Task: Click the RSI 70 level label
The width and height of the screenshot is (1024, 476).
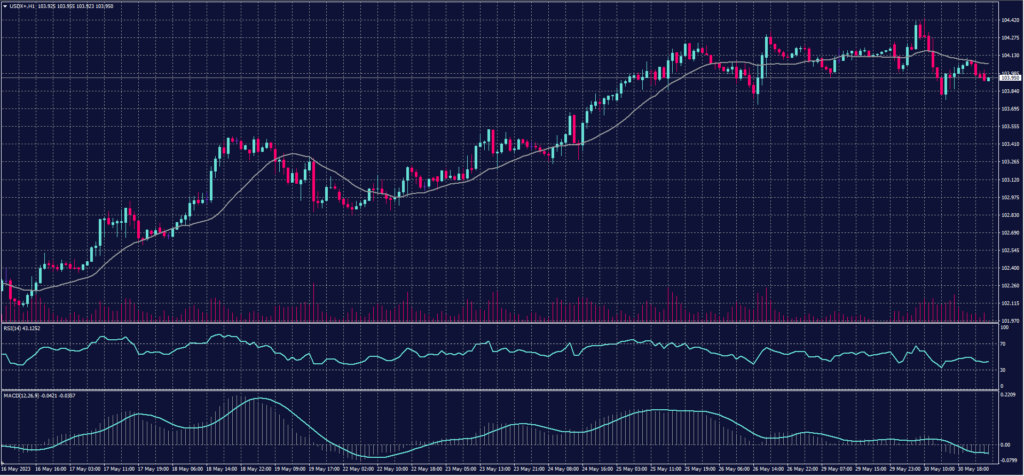Action: pos(1003,342)
